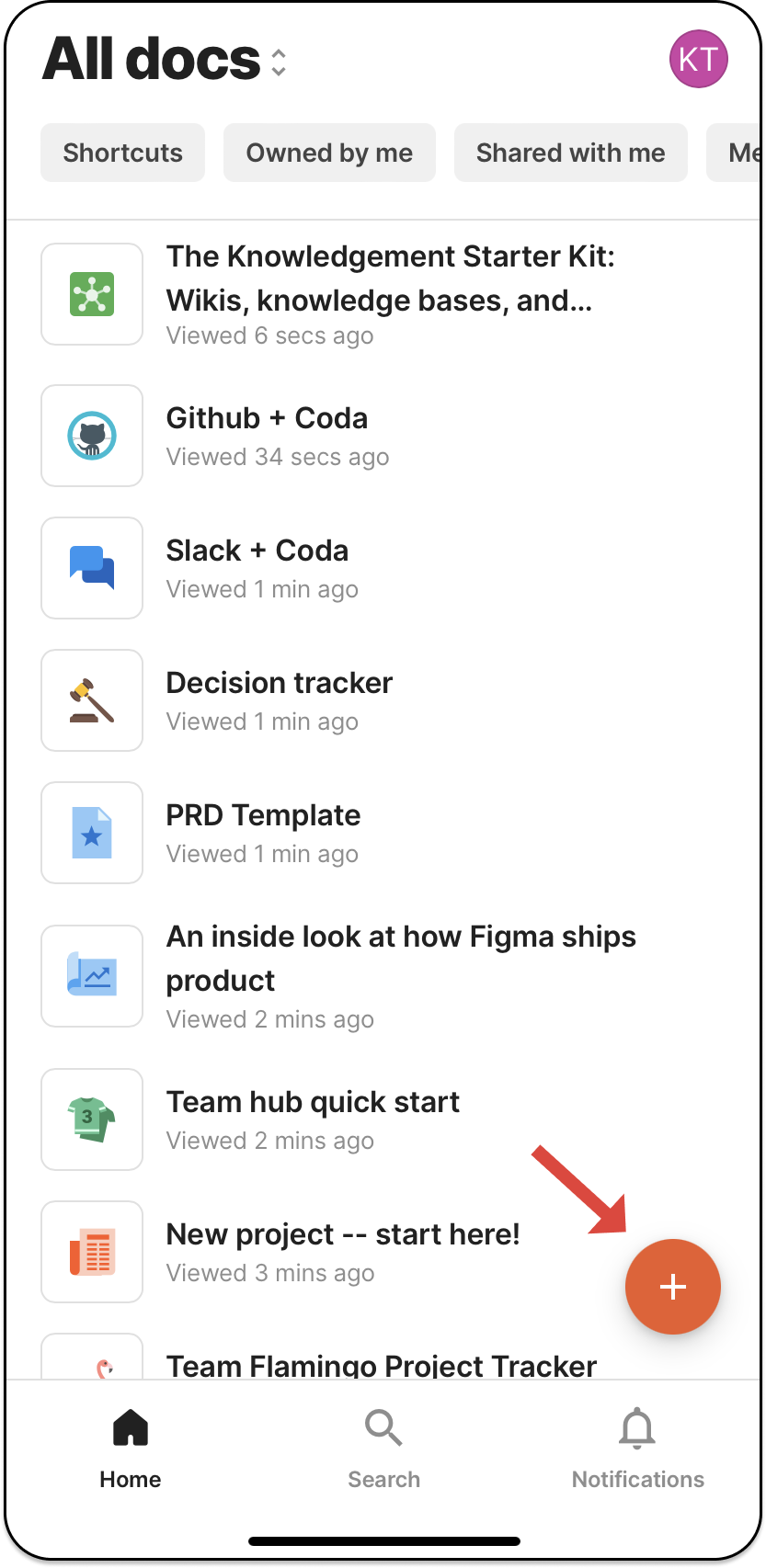The width and height of the screenshot is (766, 1568).
Task: Toggle the Shortcuts filter chip
Action: pyautogui.click(x=122, y=153)
